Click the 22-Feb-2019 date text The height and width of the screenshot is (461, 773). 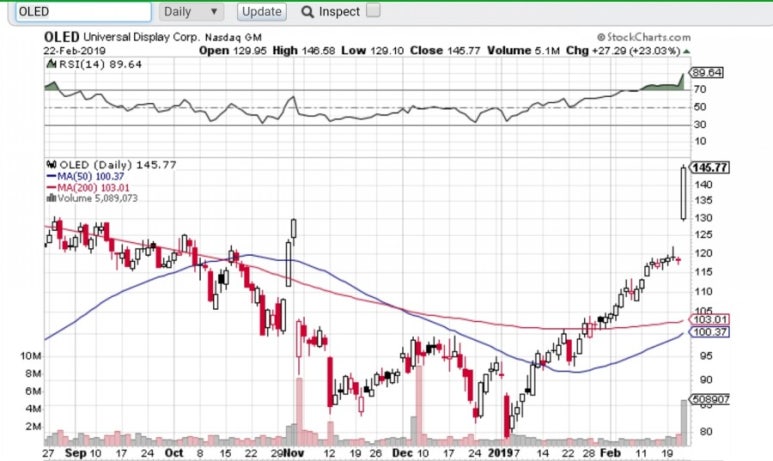74,51
